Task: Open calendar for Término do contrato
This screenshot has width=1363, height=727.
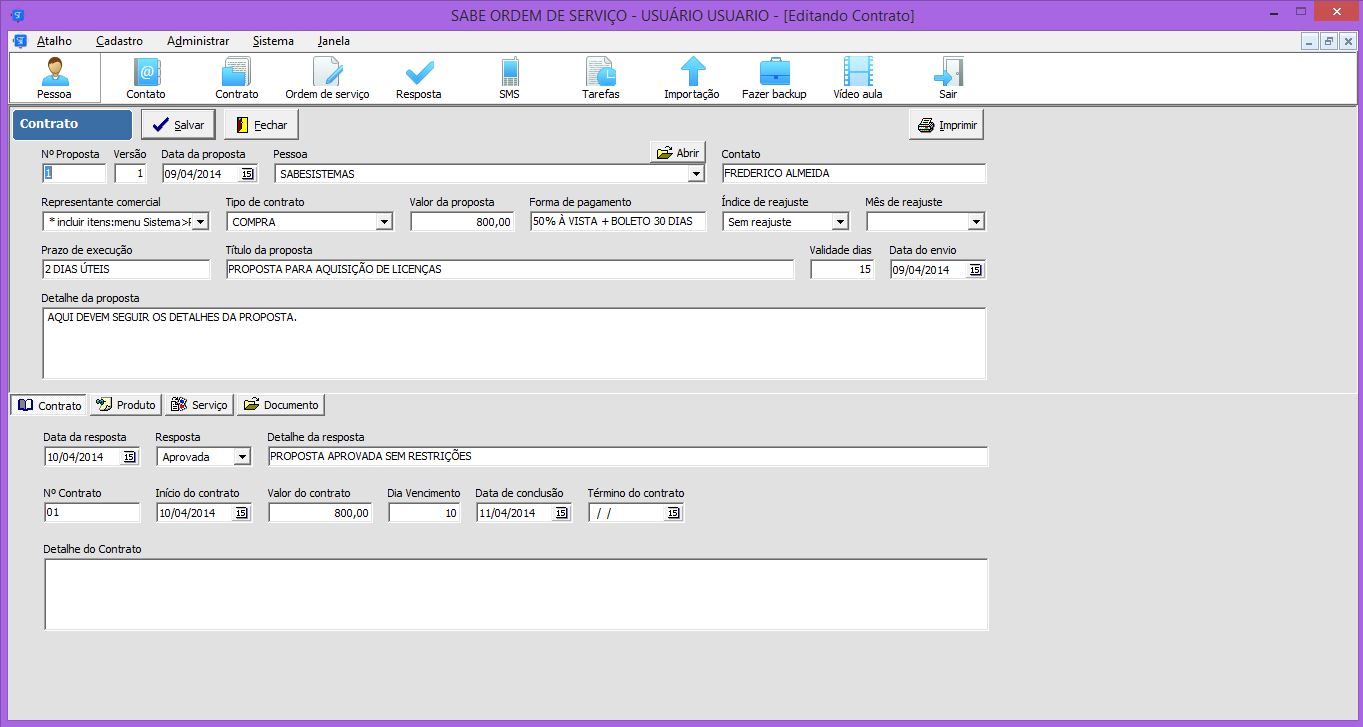Action: click(x=674, y=513)
